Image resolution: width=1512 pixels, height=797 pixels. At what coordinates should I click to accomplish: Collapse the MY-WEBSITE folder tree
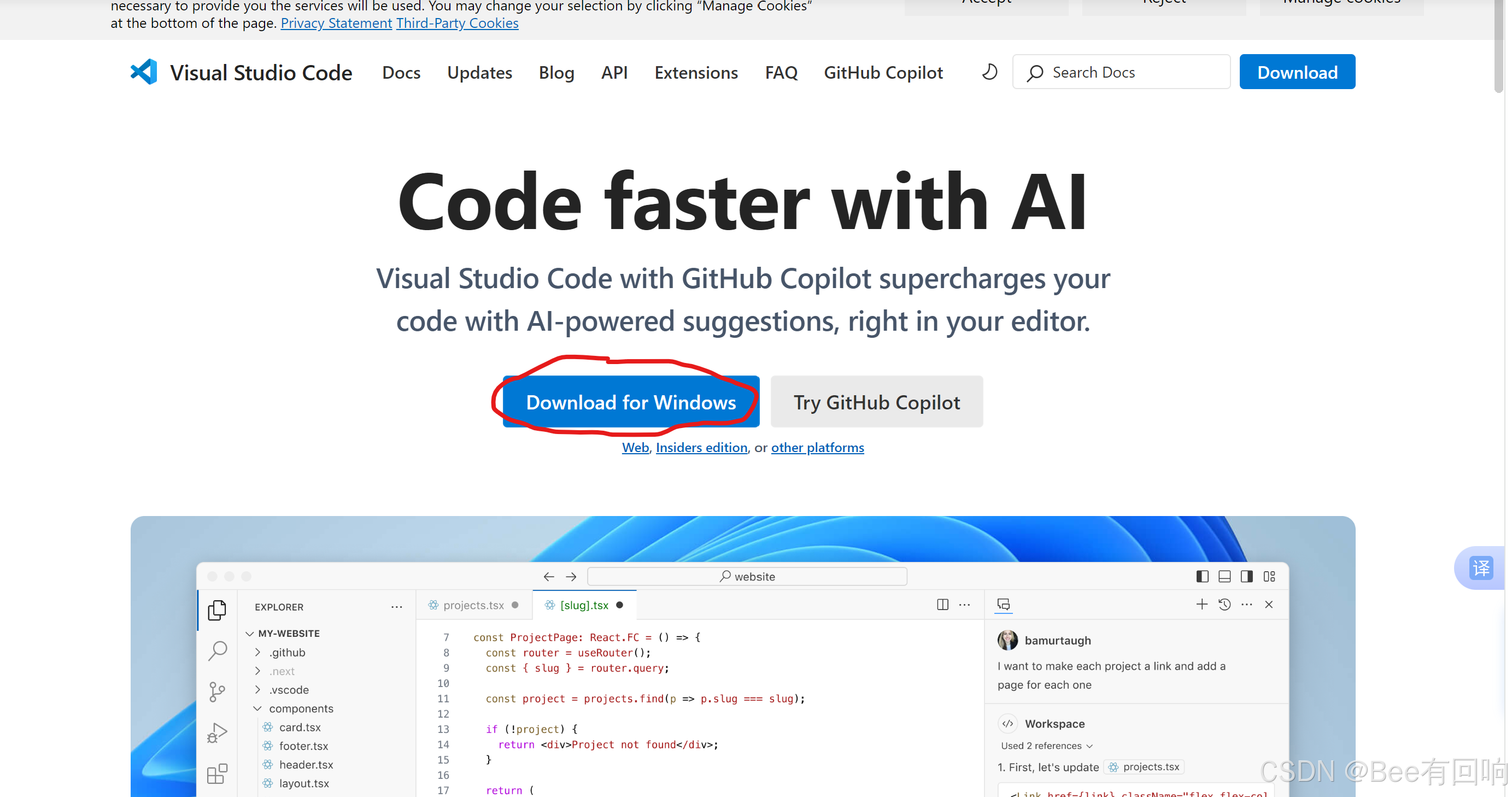coord(250,633)
